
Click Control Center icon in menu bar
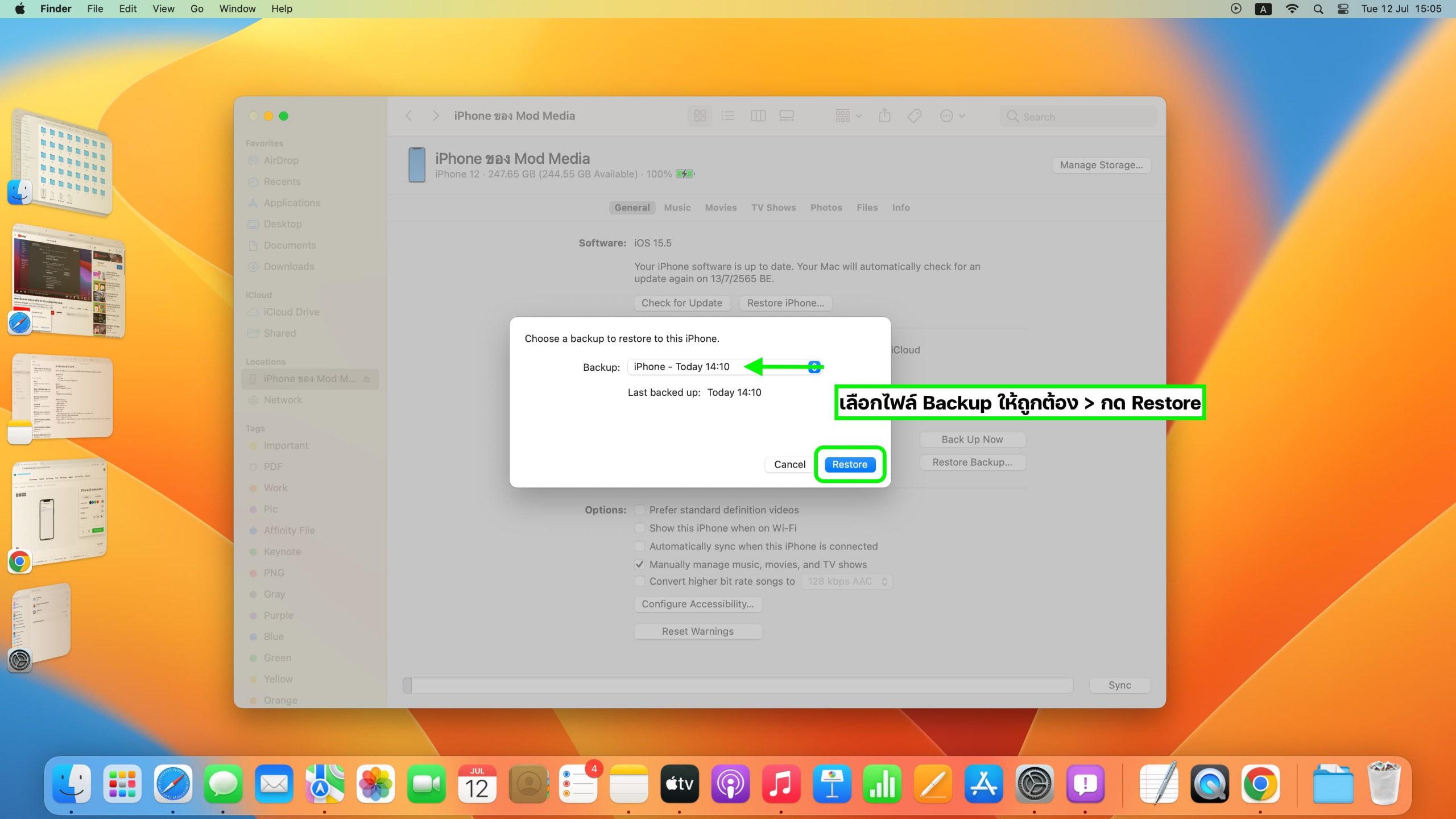coord(1343,9)
